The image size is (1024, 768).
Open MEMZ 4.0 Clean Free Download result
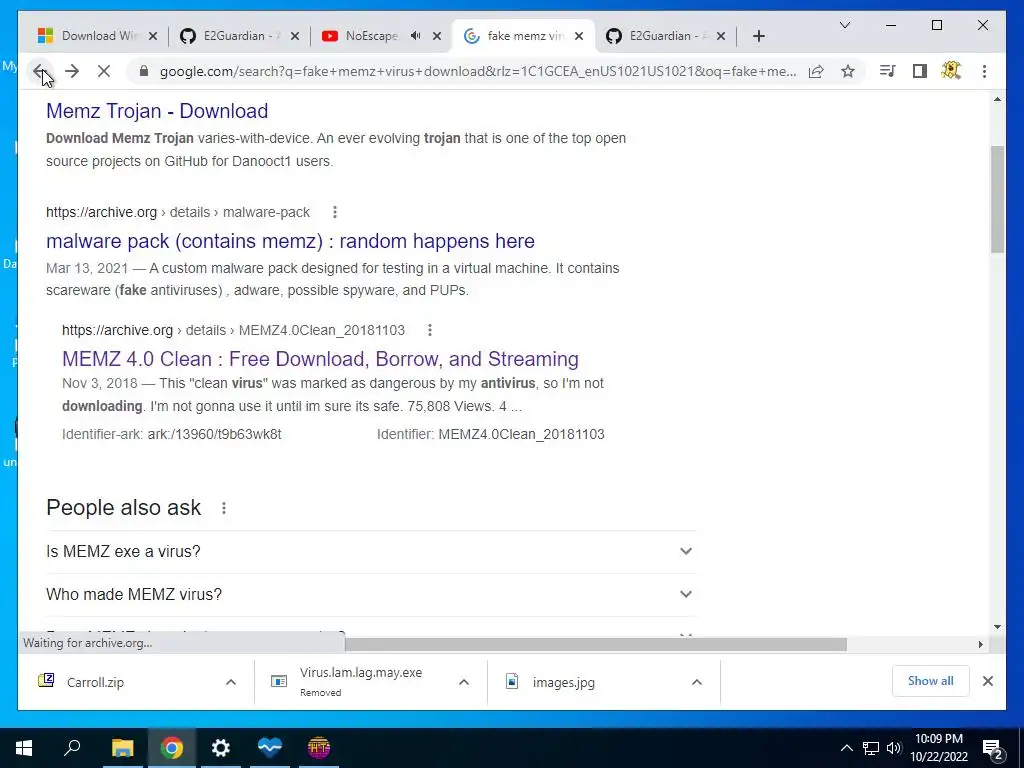[320, 359]
